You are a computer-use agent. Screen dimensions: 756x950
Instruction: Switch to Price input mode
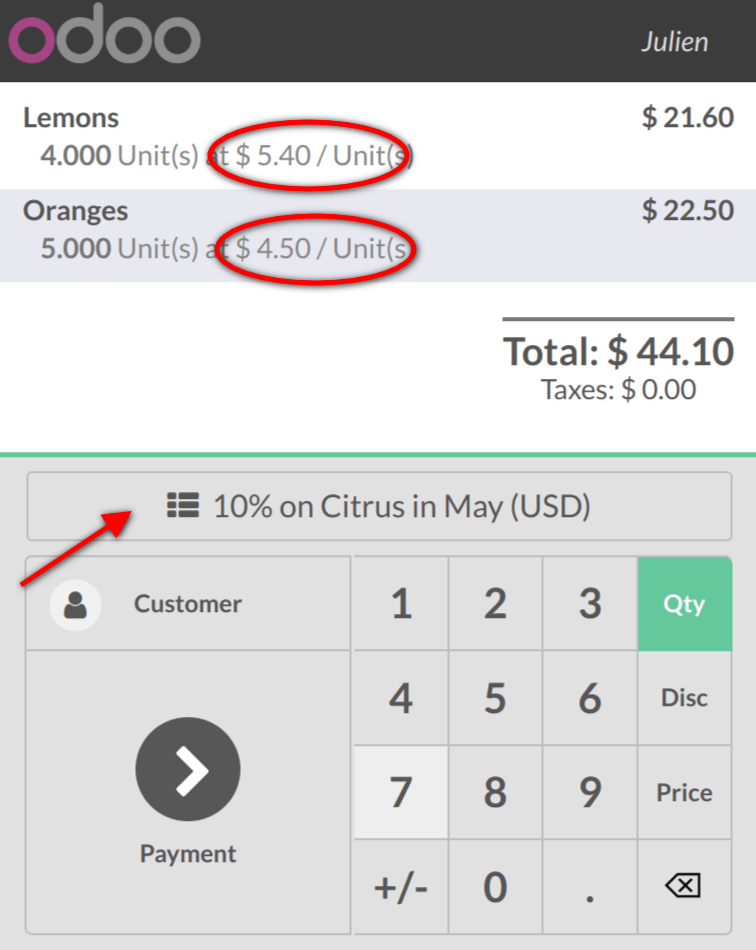(x=684, y=792)
